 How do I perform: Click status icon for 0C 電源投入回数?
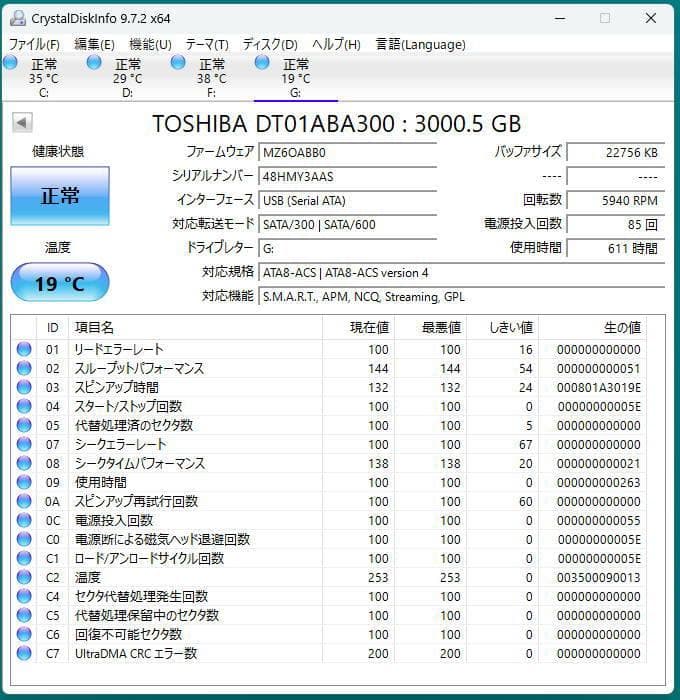pyautogui.click(x=24, y=520)
